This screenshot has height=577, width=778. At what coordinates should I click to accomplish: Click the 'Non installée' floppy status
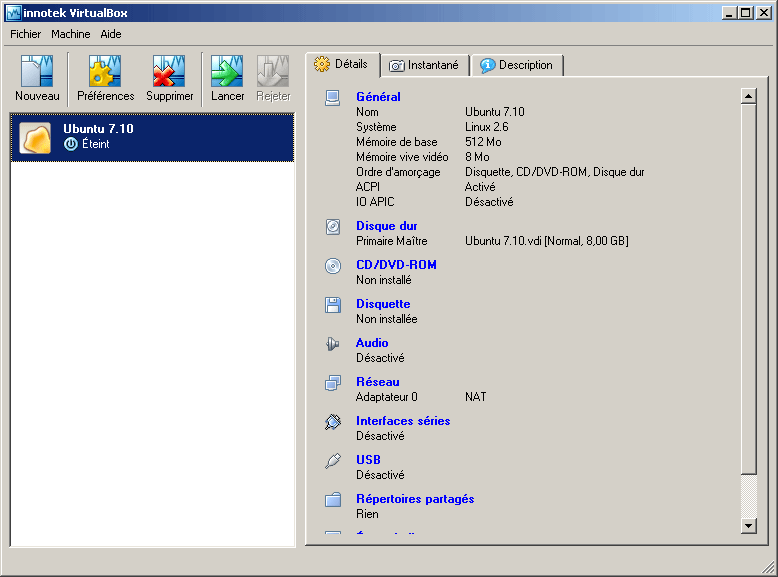[387, 319]
